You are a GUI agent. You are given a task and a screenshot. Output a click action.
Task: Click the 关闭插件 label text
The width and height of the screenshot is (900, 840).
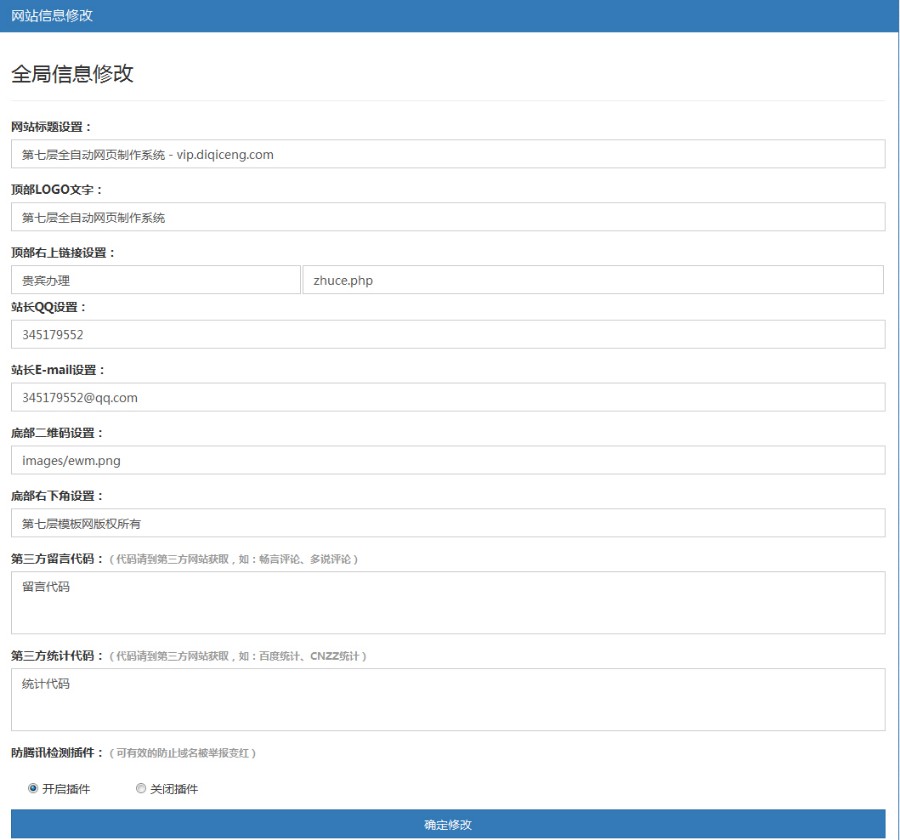174,789
